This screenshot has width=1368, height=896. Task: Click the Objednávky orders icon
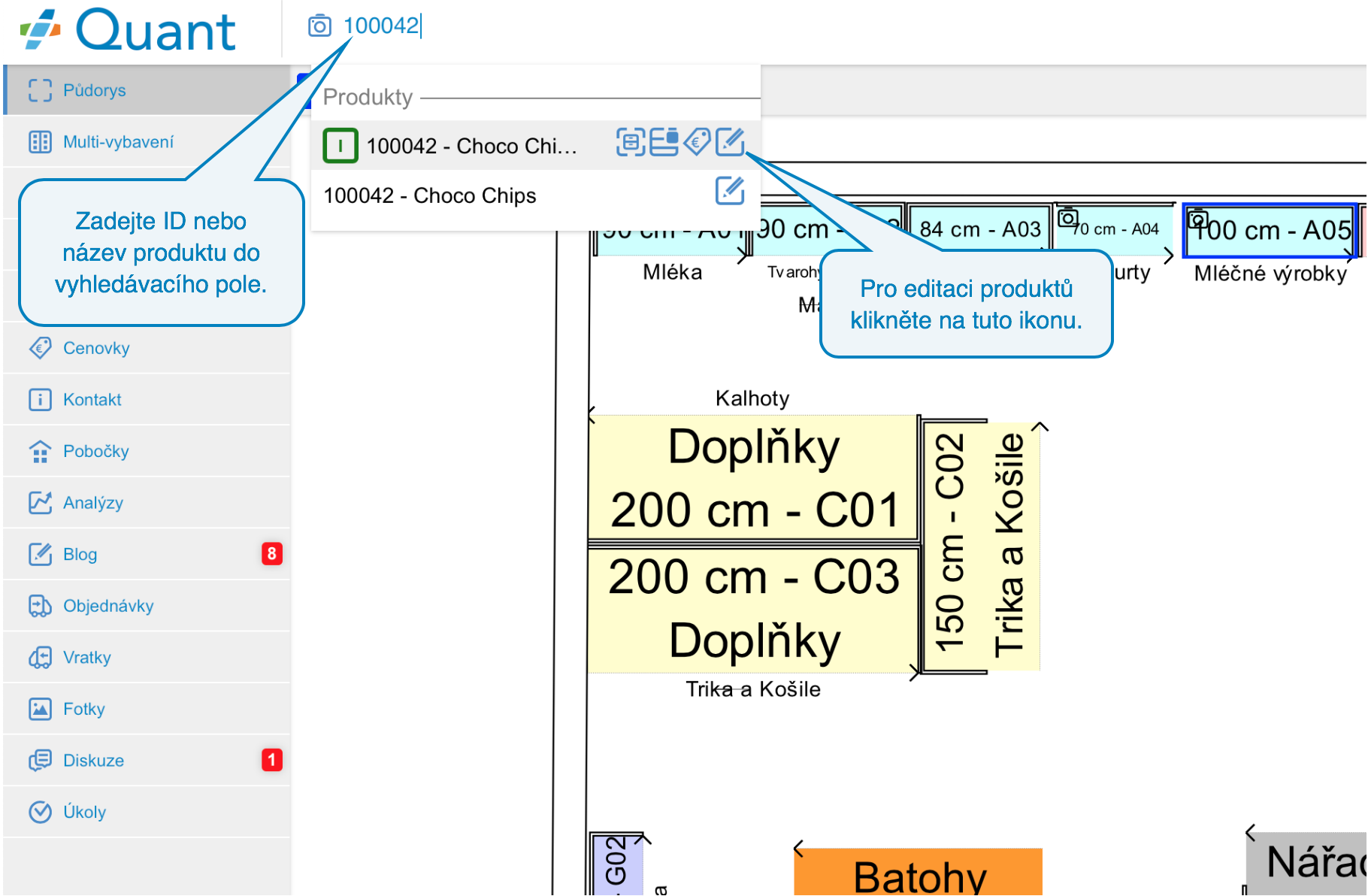[40, 606]
